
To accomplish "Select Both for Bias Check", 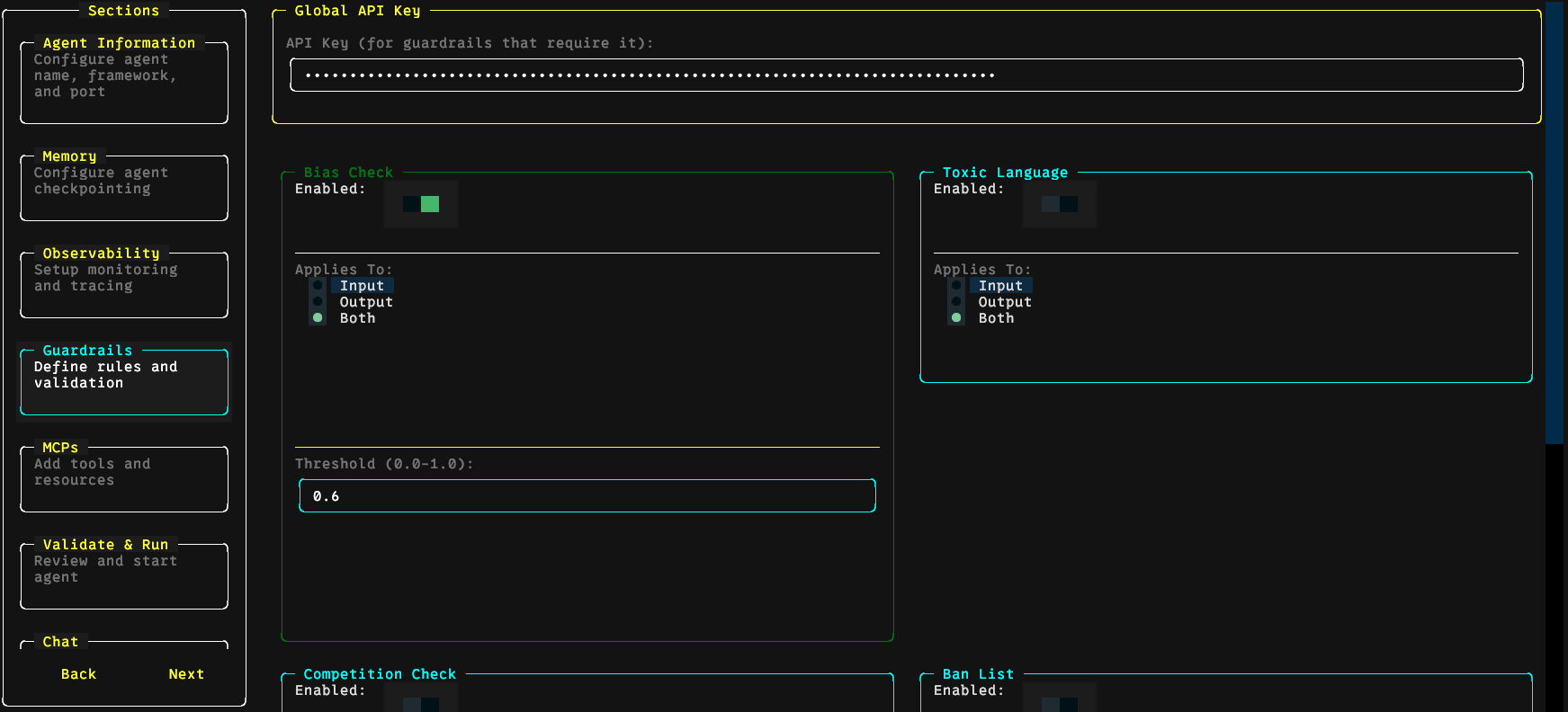I will point(357,318).
